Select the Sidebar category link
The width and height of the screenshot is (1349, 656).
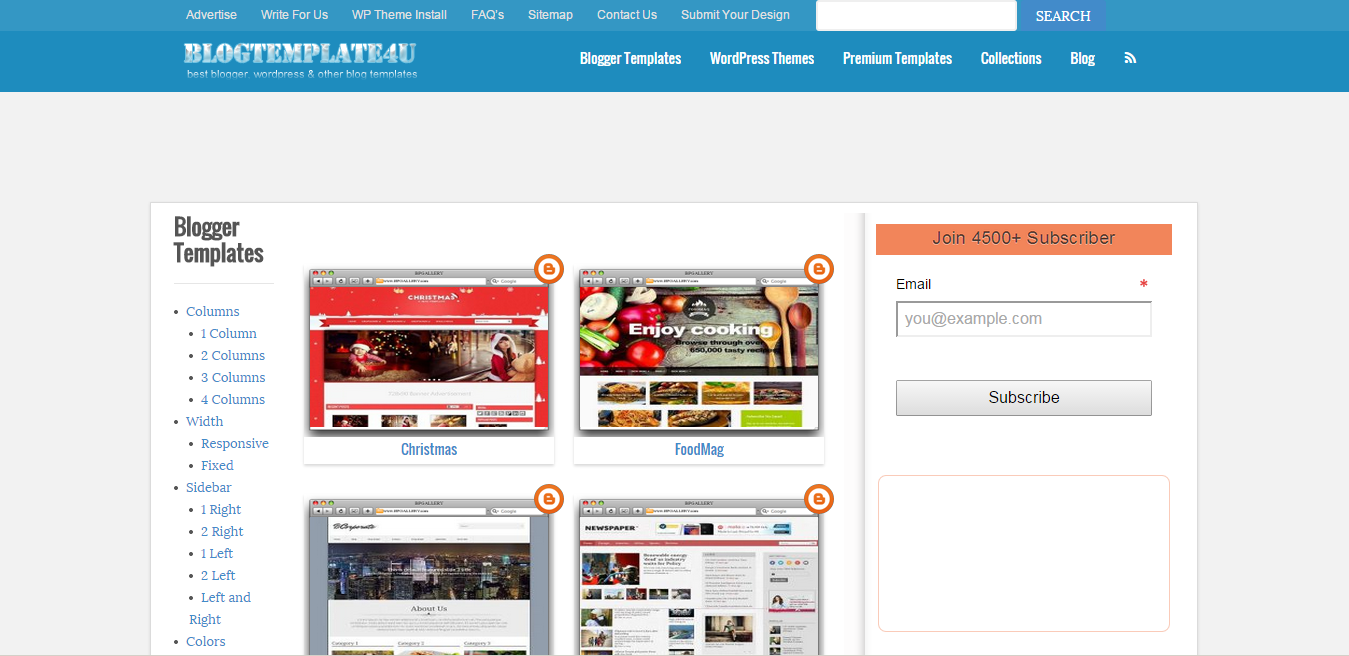click(209, 487)
